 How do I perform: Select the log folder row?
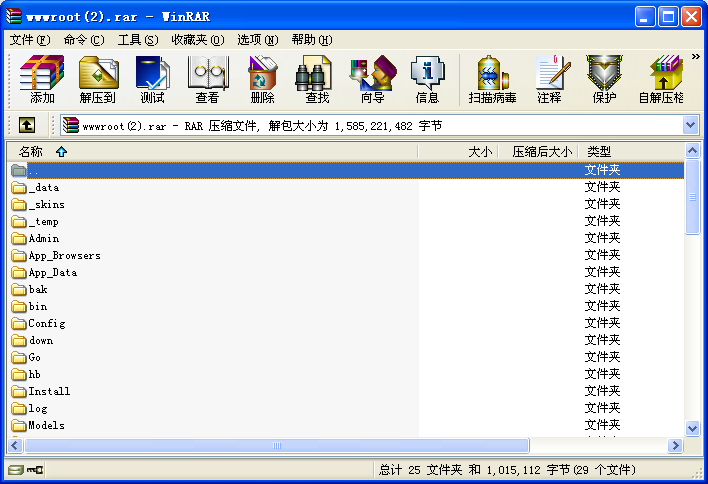347,409
